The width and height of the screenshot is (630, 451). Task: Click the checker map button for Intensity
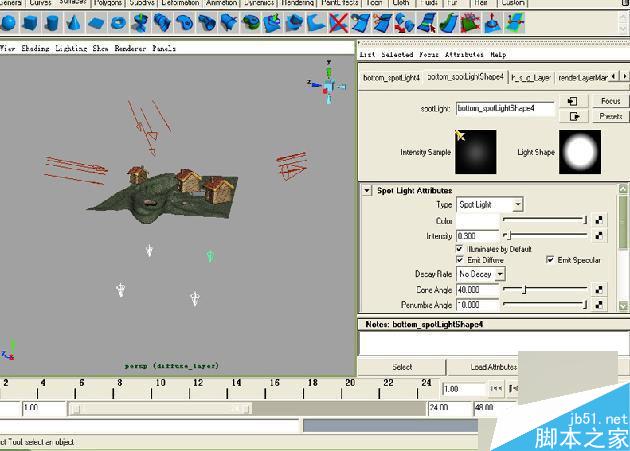pos(599,236)
